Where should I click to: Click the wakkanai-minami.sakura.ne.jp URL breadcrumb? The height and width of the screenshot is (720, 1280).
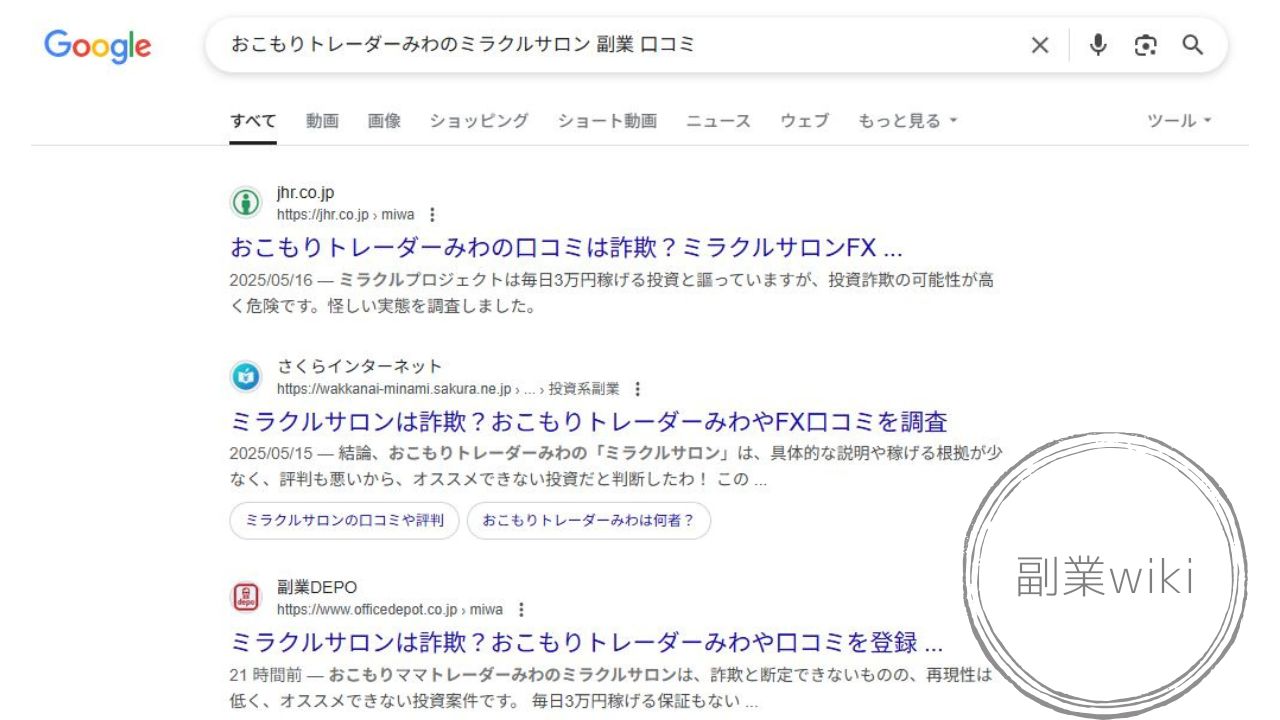click(x=448, y=389)
